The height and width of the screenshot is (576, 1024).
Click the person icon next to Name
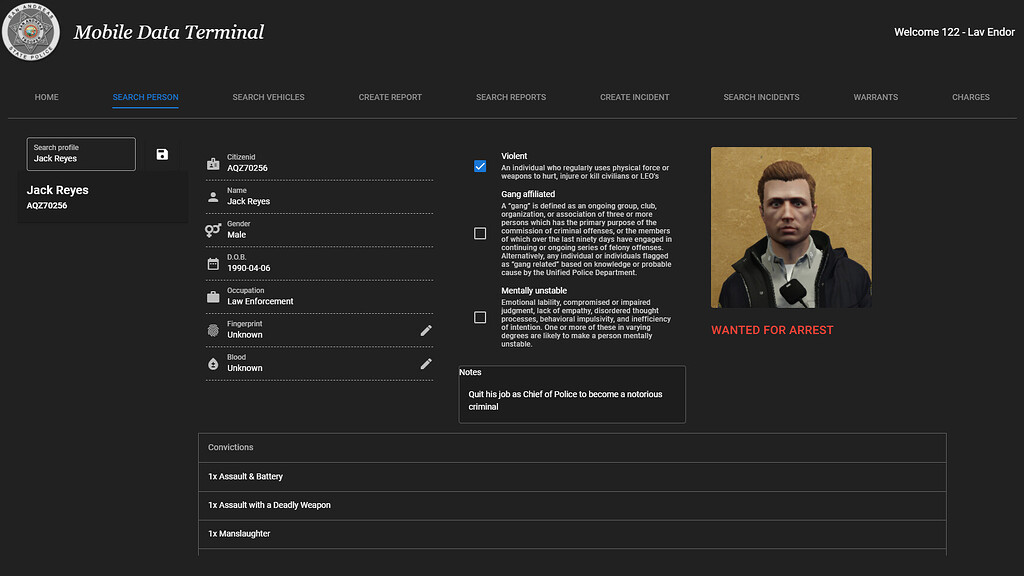pos(211,196)
